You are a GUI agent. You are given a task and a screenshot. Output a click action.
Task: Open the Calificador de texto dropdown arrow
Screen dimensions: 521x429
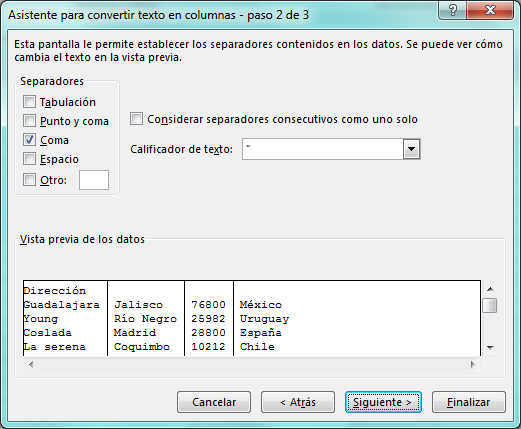[411, 149]
